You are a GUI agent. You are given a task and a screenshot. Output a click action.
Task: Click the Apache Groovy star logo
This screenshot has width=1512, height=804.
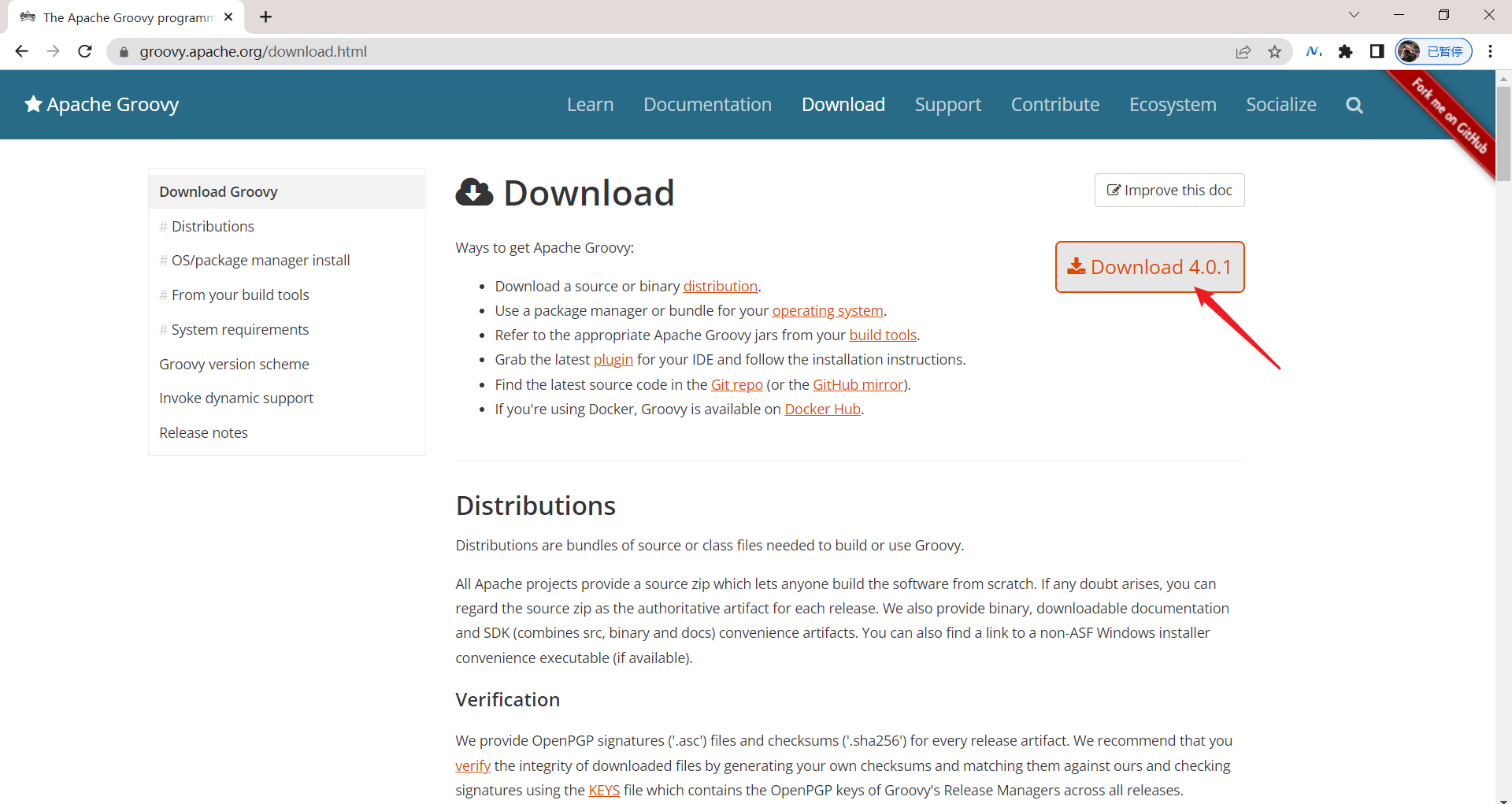coord(33,104)
